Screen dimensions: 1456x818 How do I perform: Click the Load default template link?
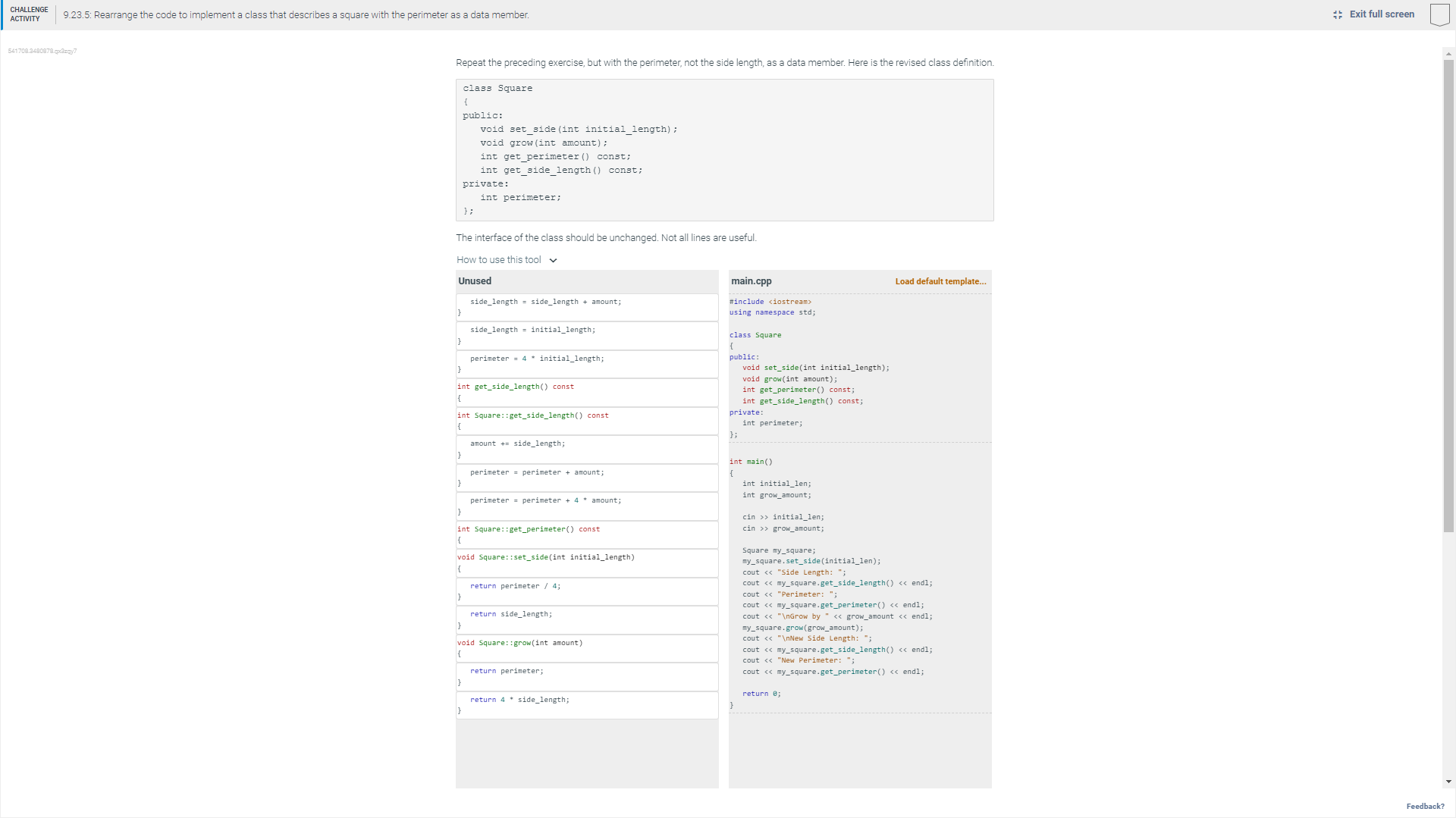point(940,281)
